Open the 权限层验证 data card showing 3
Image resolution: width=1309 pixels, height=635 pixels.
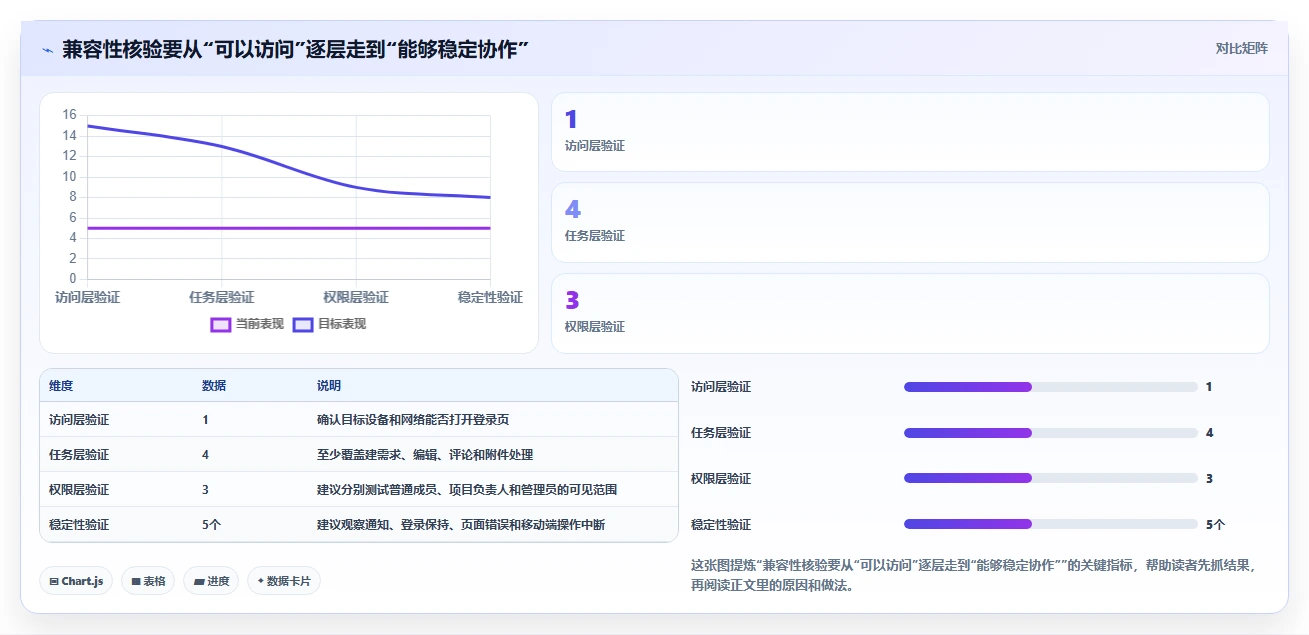coord(910,313)
